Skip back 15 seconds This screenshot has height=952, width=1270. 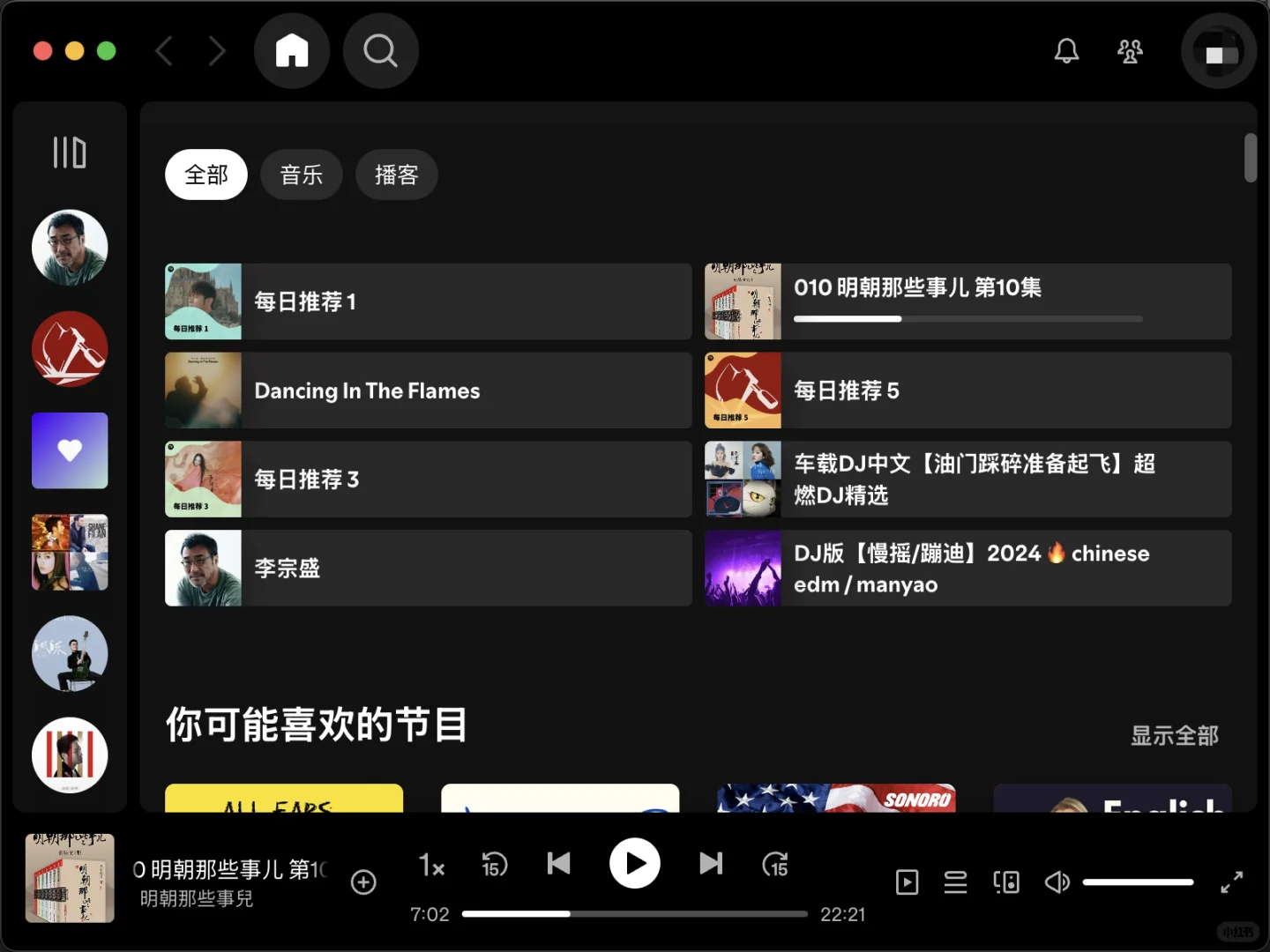(495, 865)
